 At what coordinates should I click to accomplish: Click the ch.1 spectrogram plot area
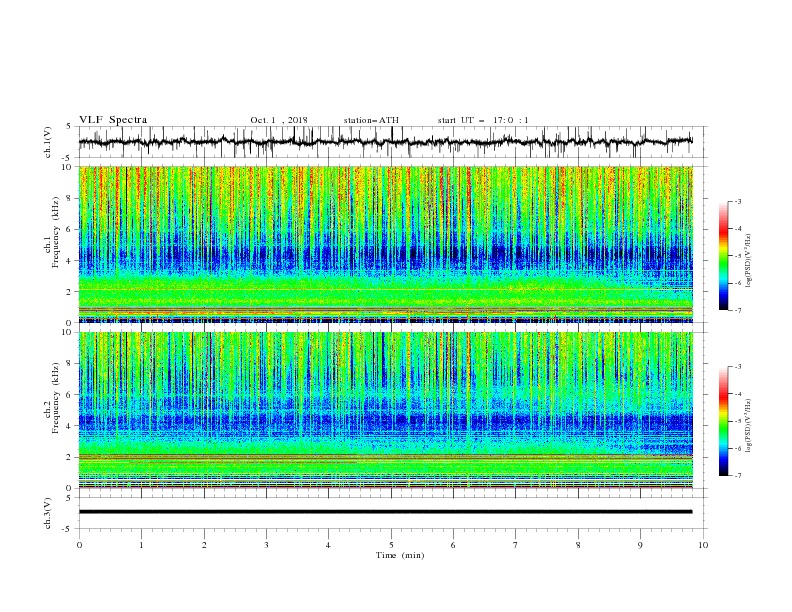click(x=385, y=244)
